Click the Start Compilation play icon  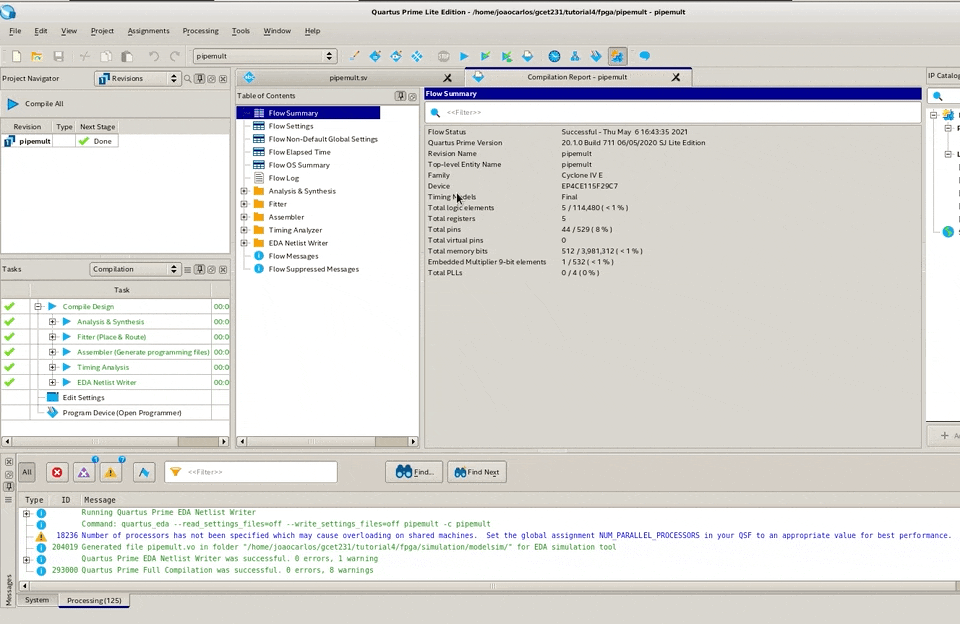click(x=464, y=56)
